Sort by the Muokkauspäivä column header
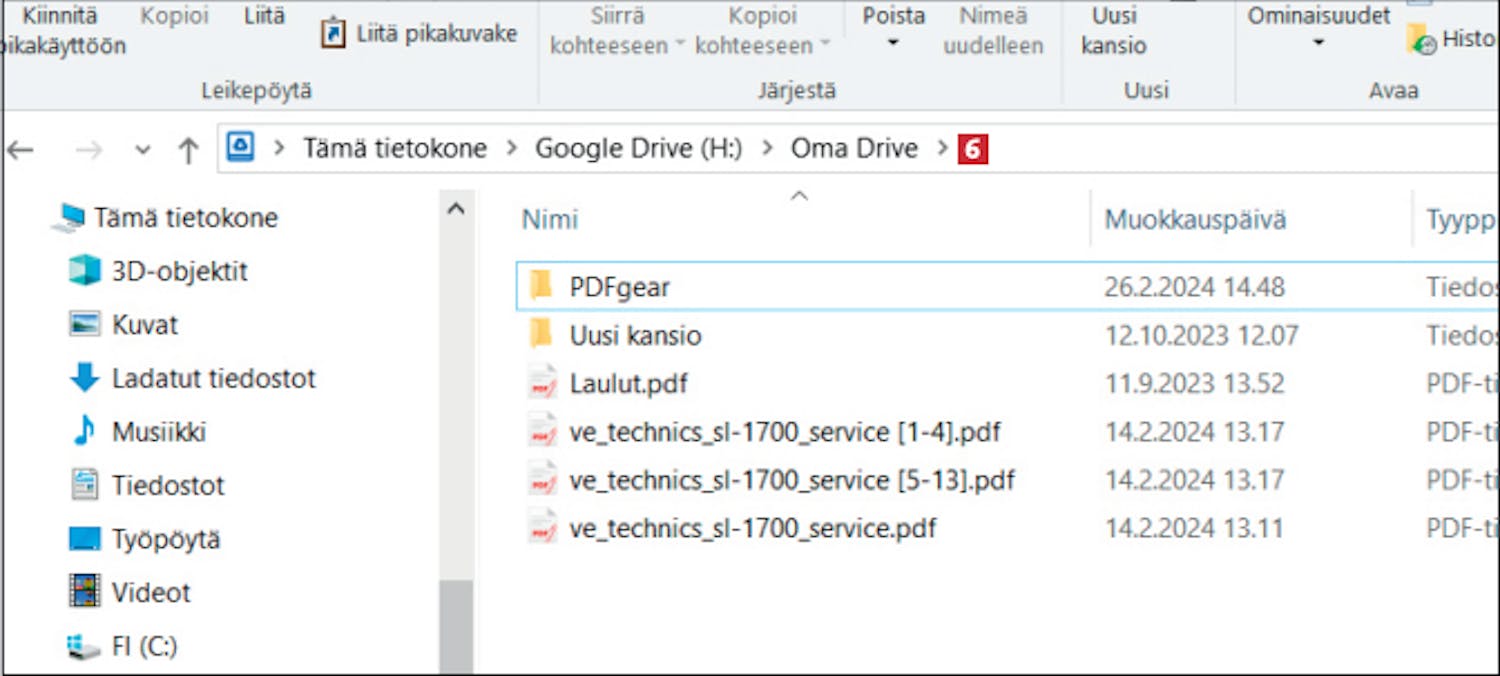The width and height of the screenshot is (1500, 676). click(x=1195, y=220)
